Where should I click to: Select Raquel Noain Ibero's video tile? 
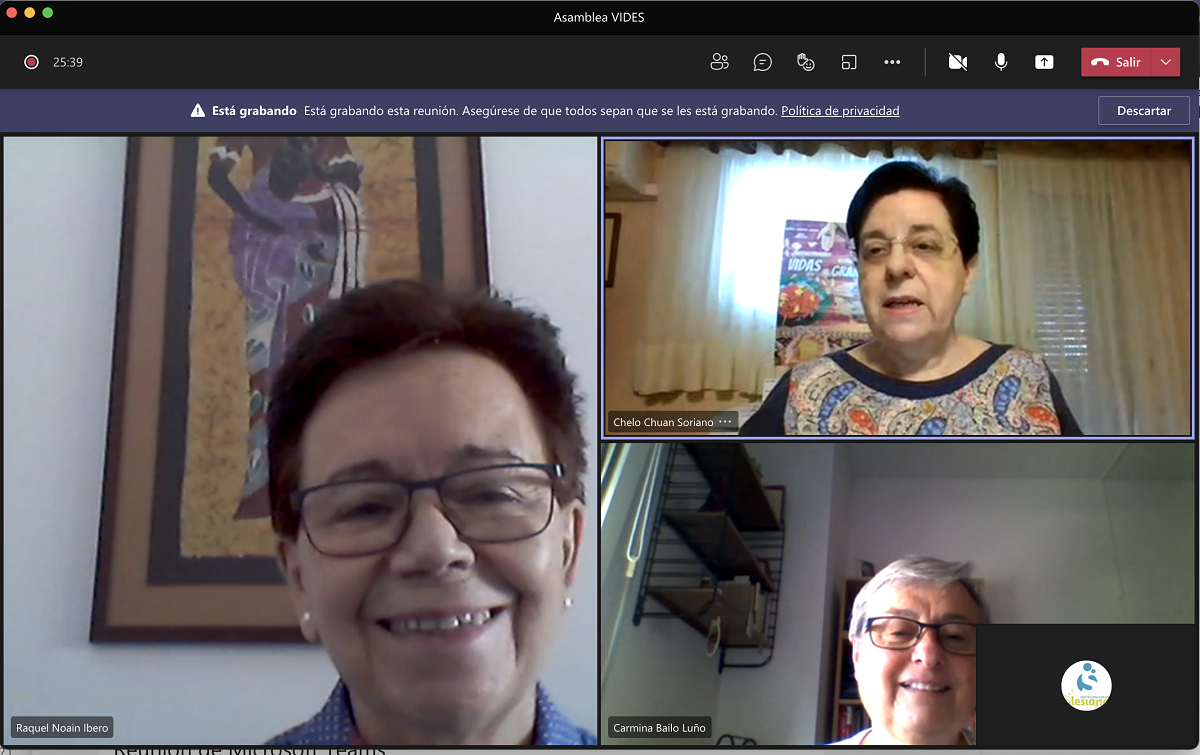pos(300,440)
